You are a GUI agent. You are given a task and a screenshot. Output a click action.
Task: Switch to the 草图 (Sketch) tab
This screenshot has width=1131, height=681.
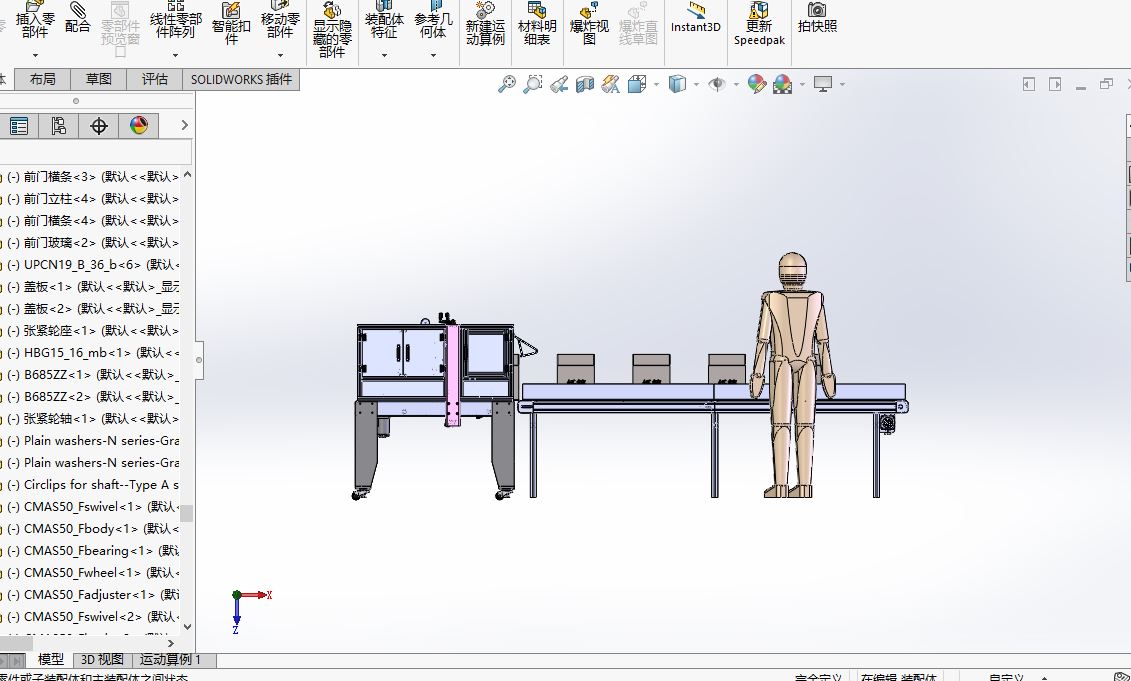tap(99, 79)
